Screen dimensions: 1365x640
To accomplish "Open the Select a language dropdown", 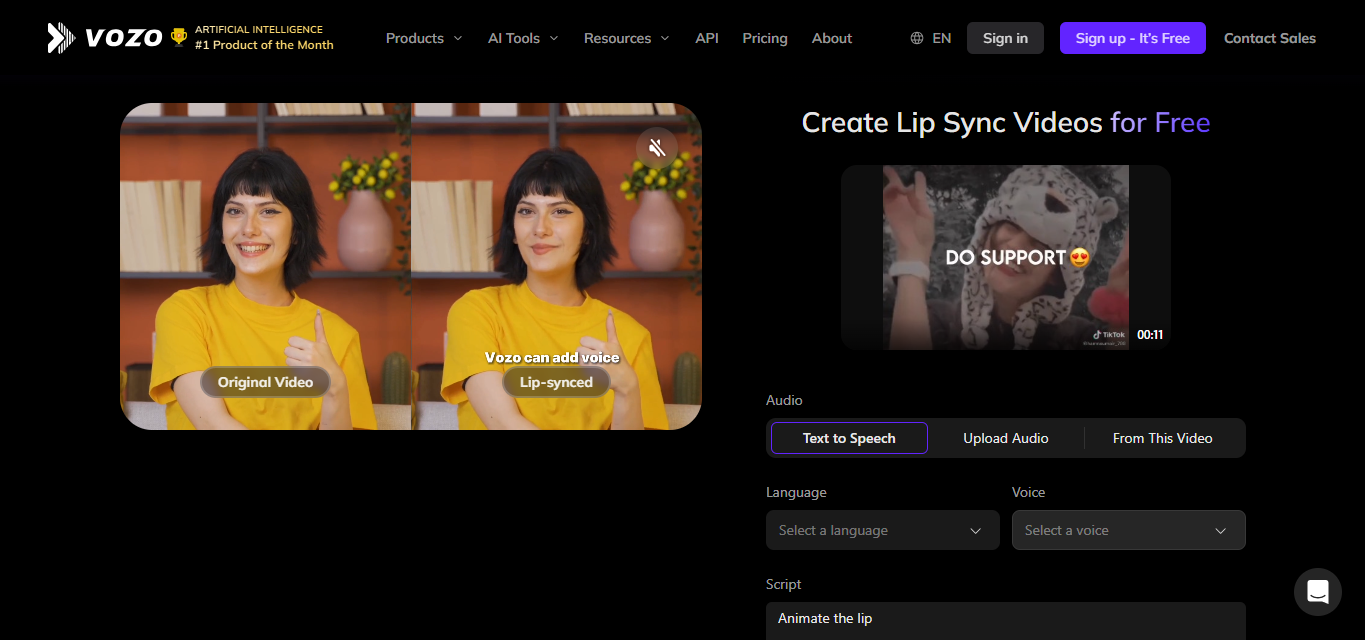I will point(881,529).
